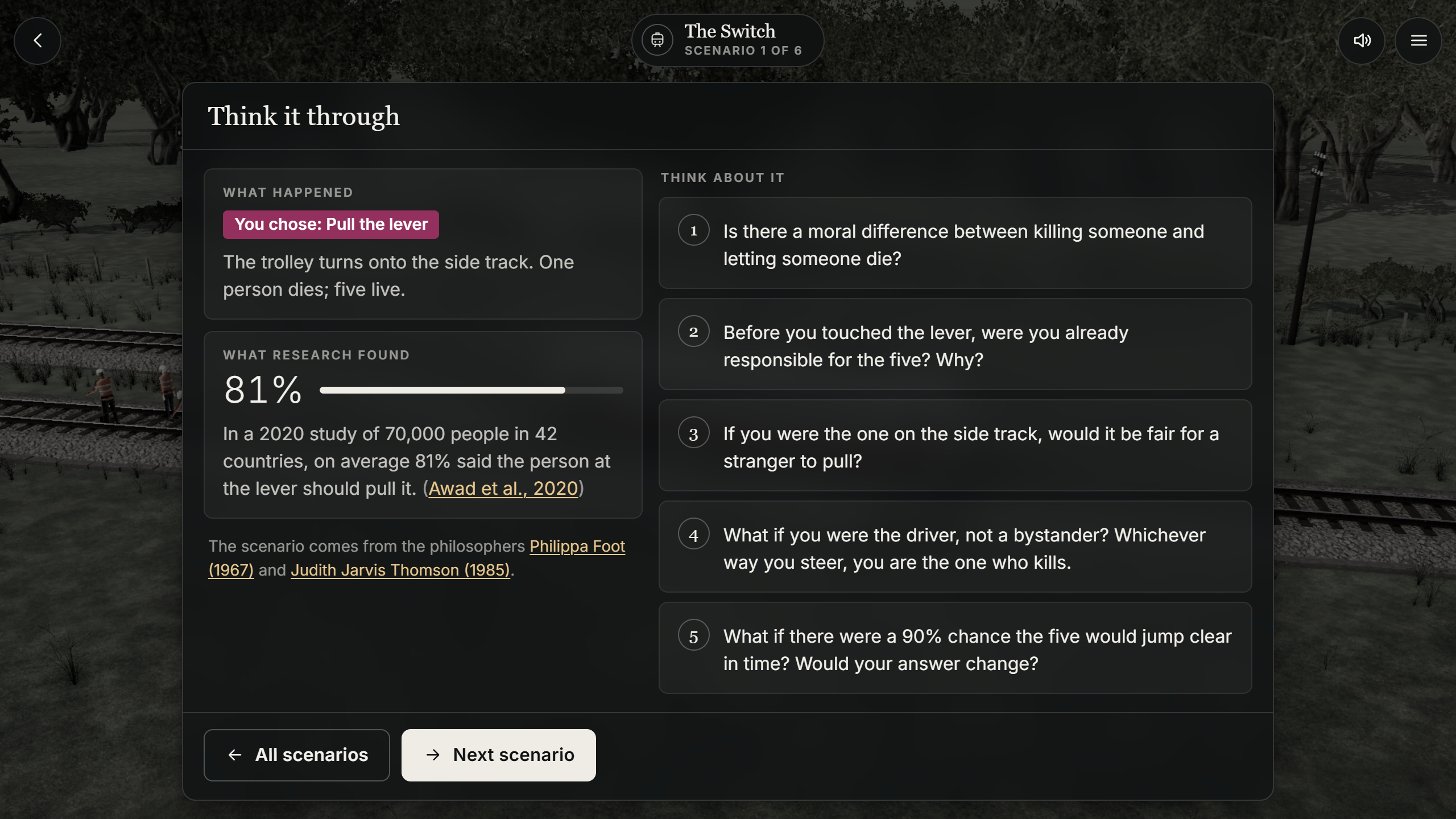The height and width of the screenshot is (819, 1456).
Task: Select the 90% chance jump clear question
Action: tap(955, 648)
